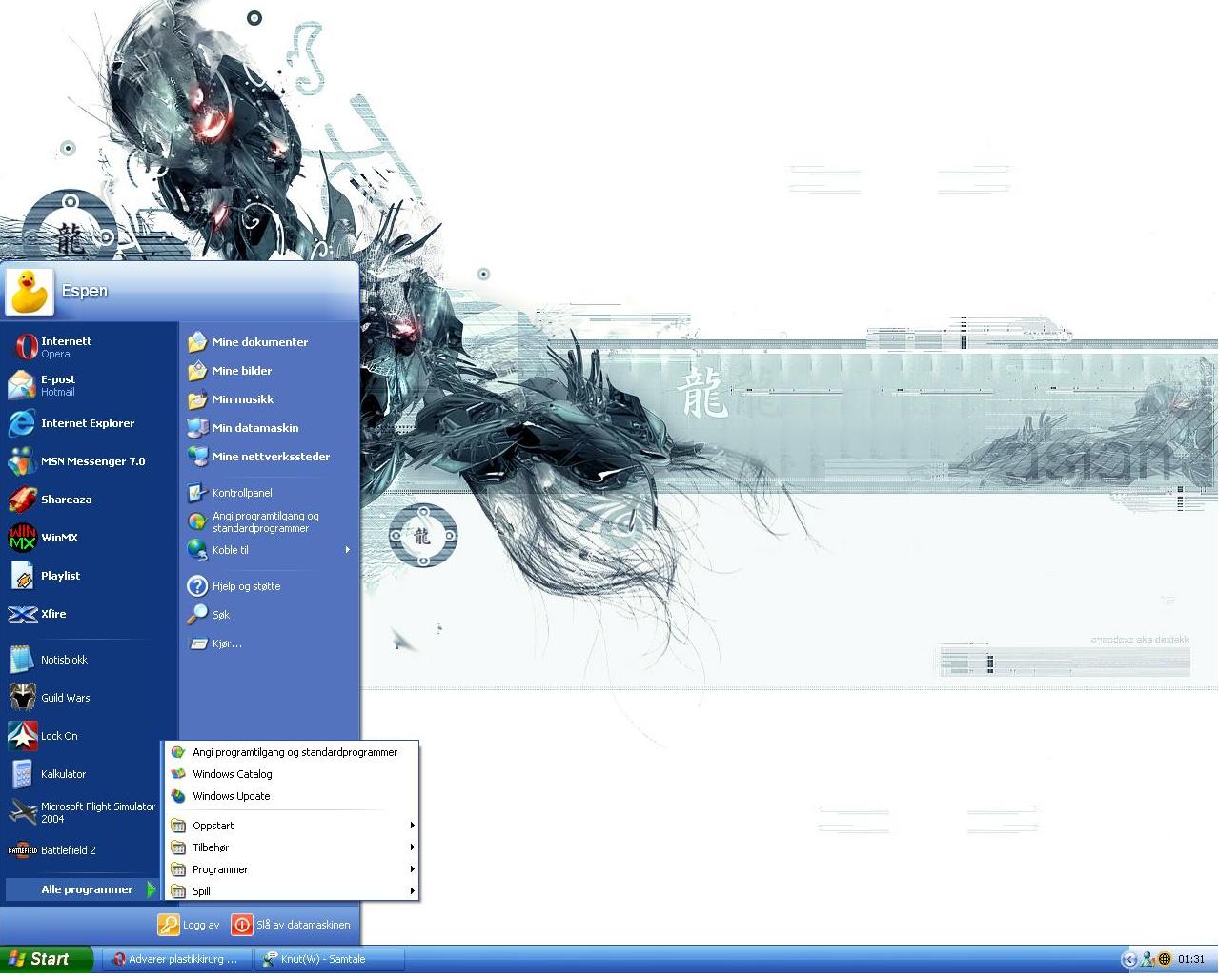Select Angi programtilgang og standardprogrammer in the Alle programmer list
The width and height of the screenshot is (1219, 980).
coord(293,752)
